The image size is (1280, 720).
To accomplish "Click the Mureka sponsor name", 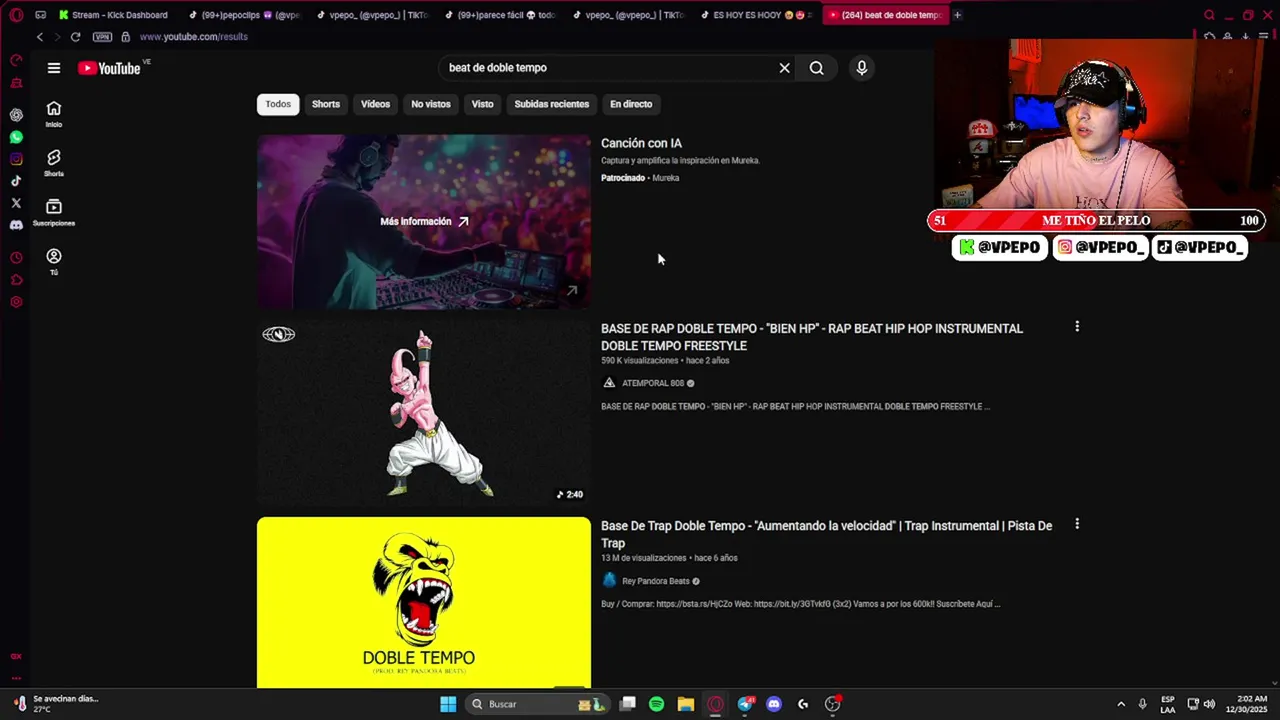I will click(x=666, y=178).
